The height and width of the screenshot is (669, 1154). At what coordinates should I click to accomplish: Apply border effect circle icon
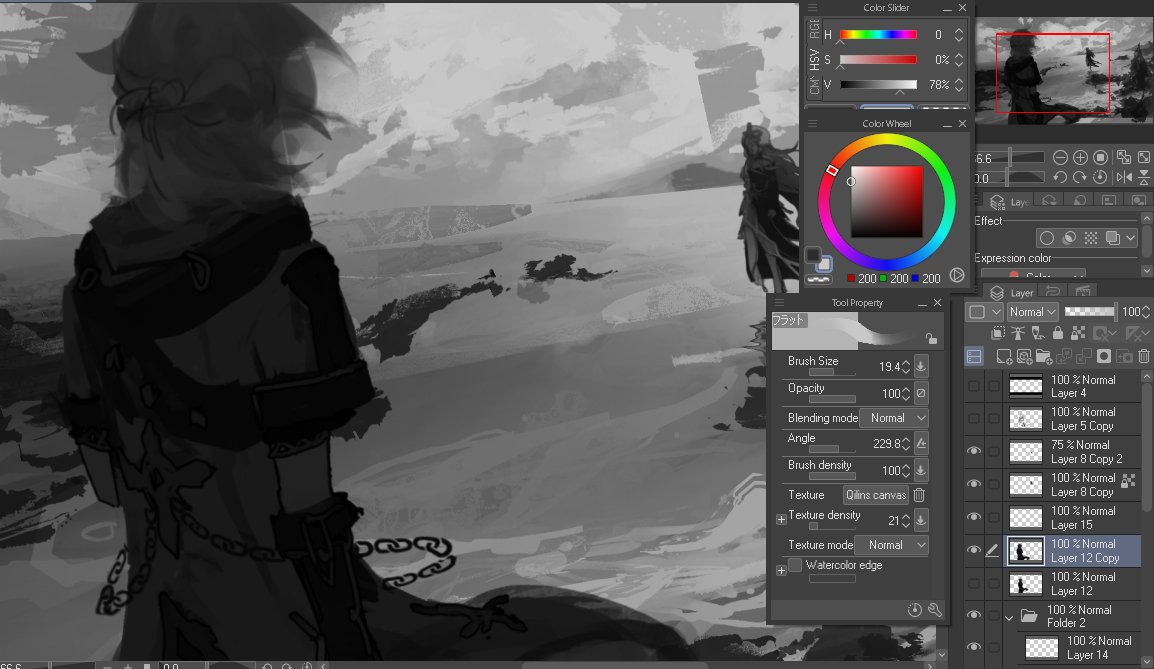[1047, 238]
